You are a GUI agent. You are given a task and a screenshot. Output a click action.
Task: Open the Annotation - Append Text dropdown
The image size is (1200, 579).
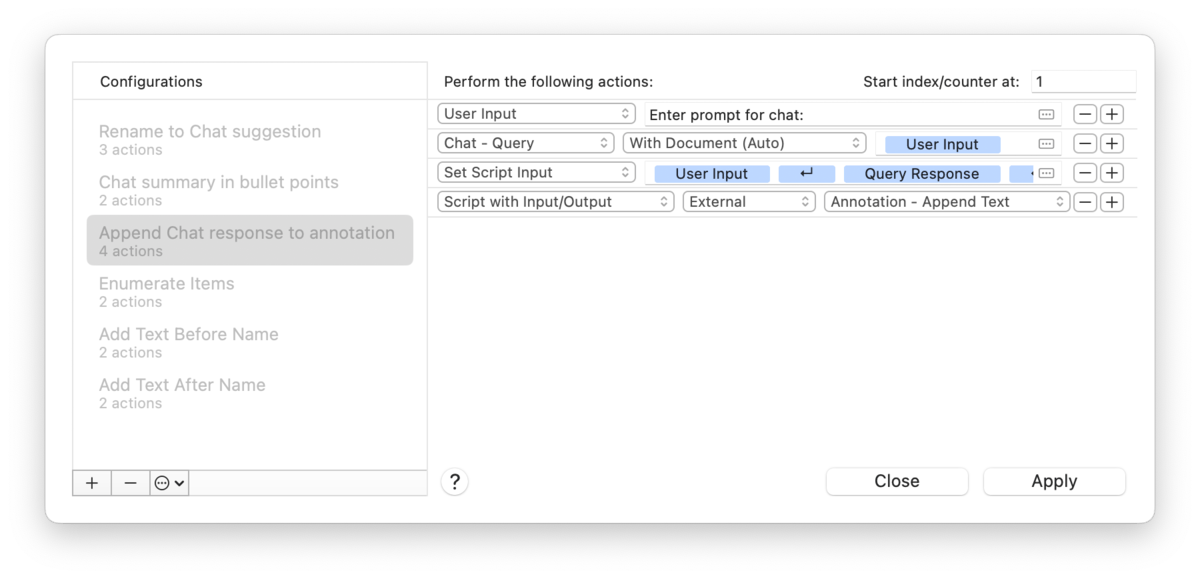(x=946, y=202)
